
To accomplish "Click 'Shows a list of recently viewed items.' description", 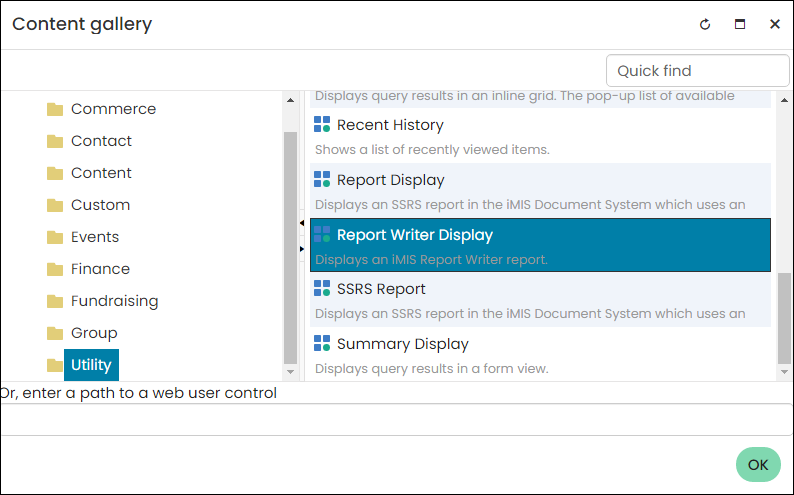I will point(432,150).
